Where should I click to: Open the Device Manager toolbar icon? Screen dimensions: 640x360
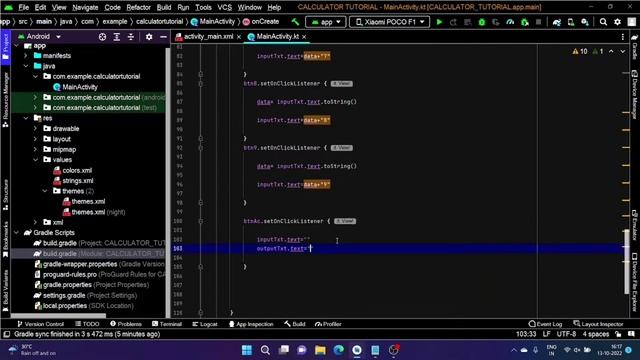[x=571, y=22]
